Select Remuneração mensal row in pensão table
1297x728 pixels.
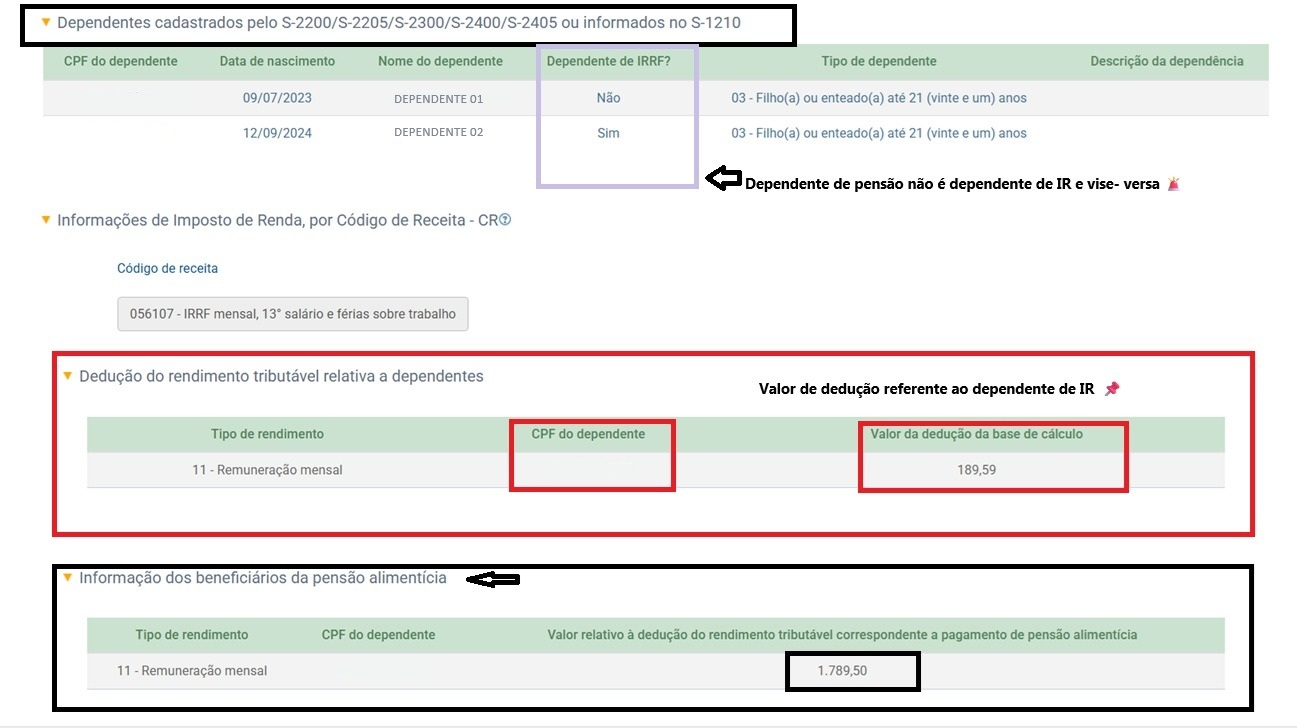point(655,671)
